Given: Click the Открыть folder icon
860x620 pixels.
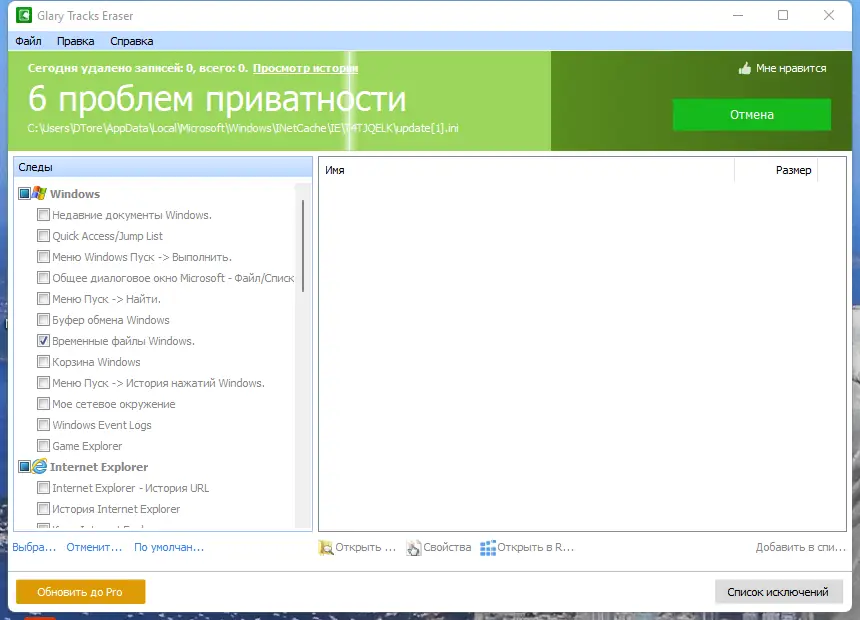Looking at the screenshot, I should pos(326,548).
